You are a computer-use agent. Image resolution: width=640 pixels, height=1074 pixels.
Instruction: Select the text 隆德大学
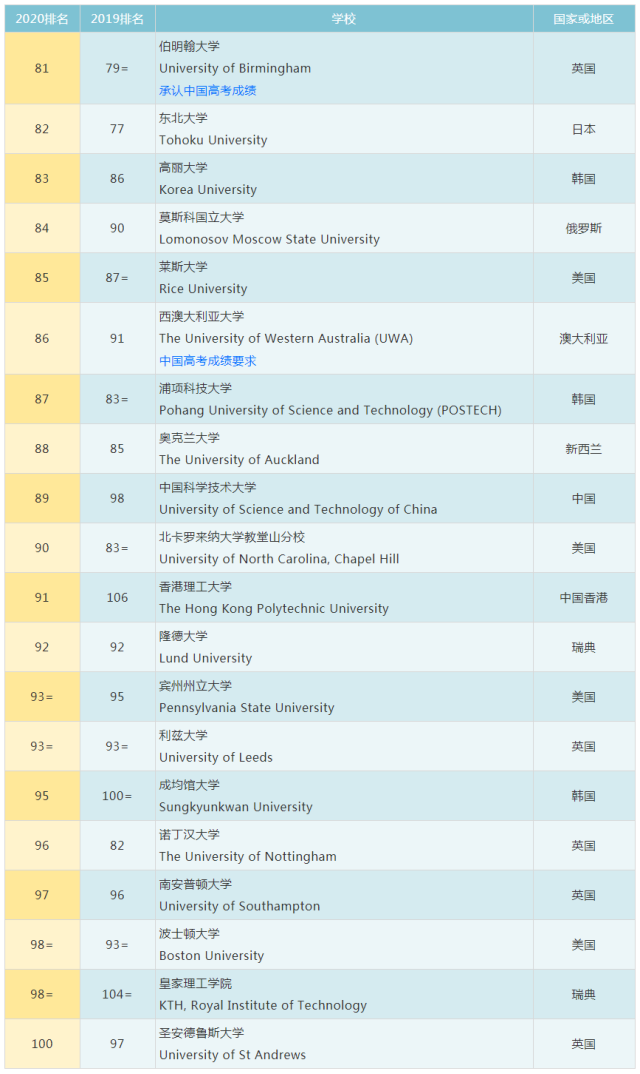(183, 636)
